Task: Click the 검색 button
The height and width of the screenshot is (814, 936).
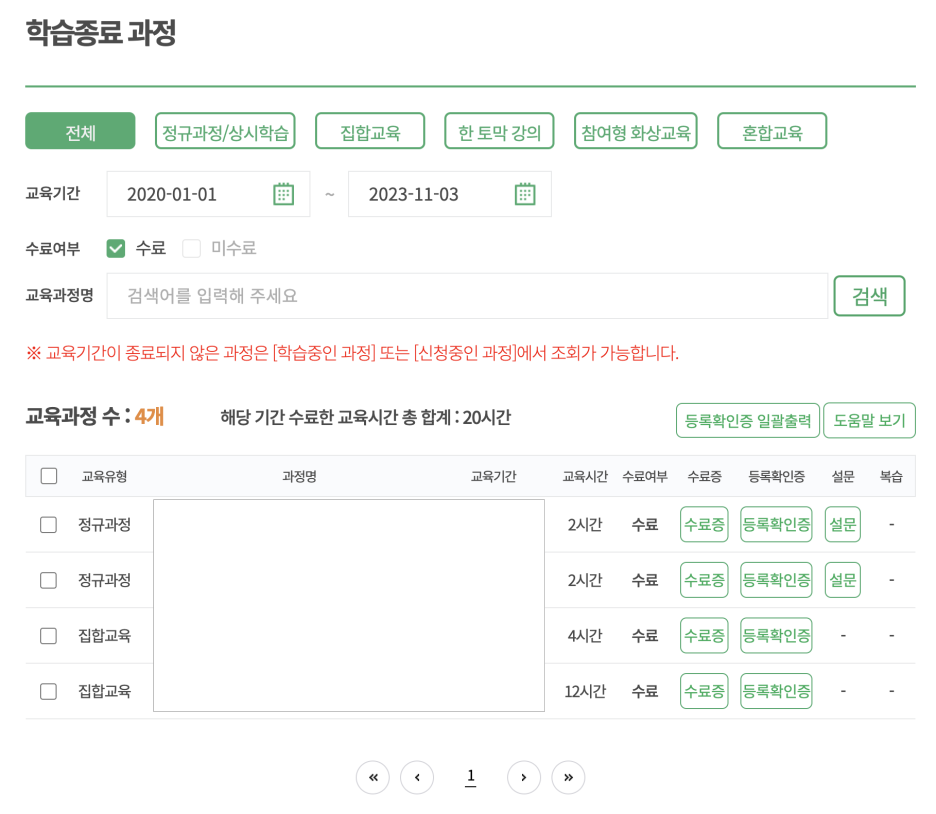Action: click(870, 296)
